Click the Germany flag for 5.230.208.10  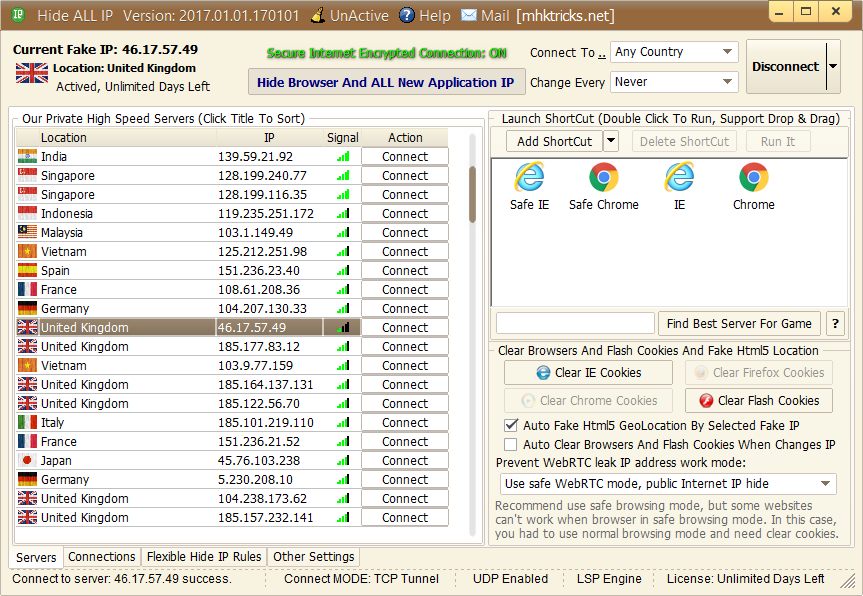pyautogui.click(x=27, y=479)
